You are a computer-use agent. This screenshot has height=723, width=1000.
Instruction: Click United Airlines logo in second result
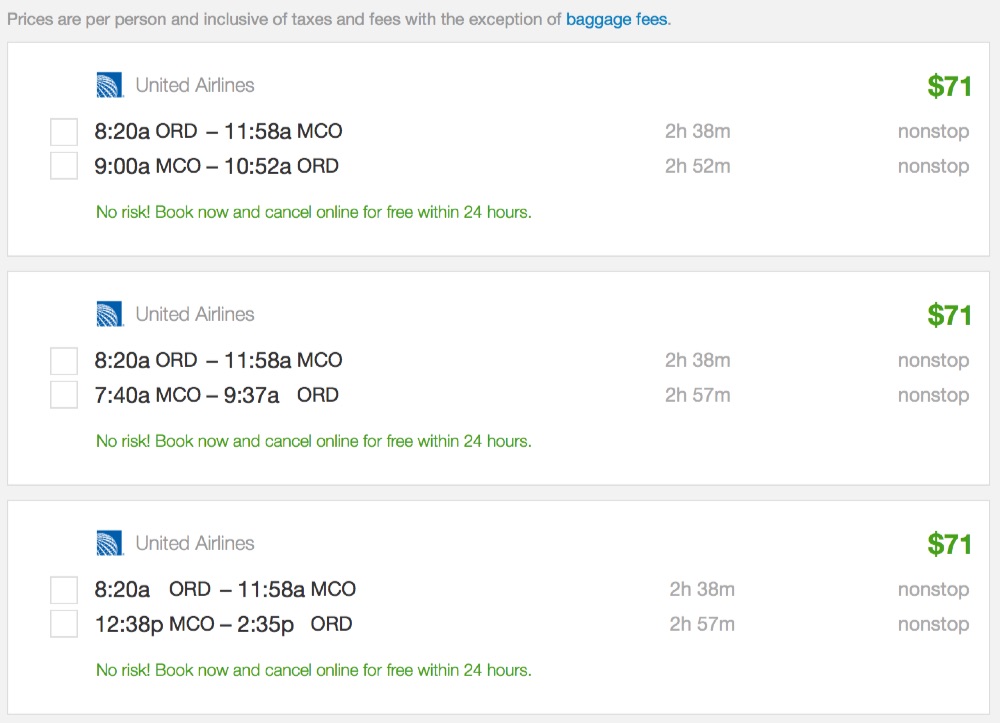pos(109,315)
